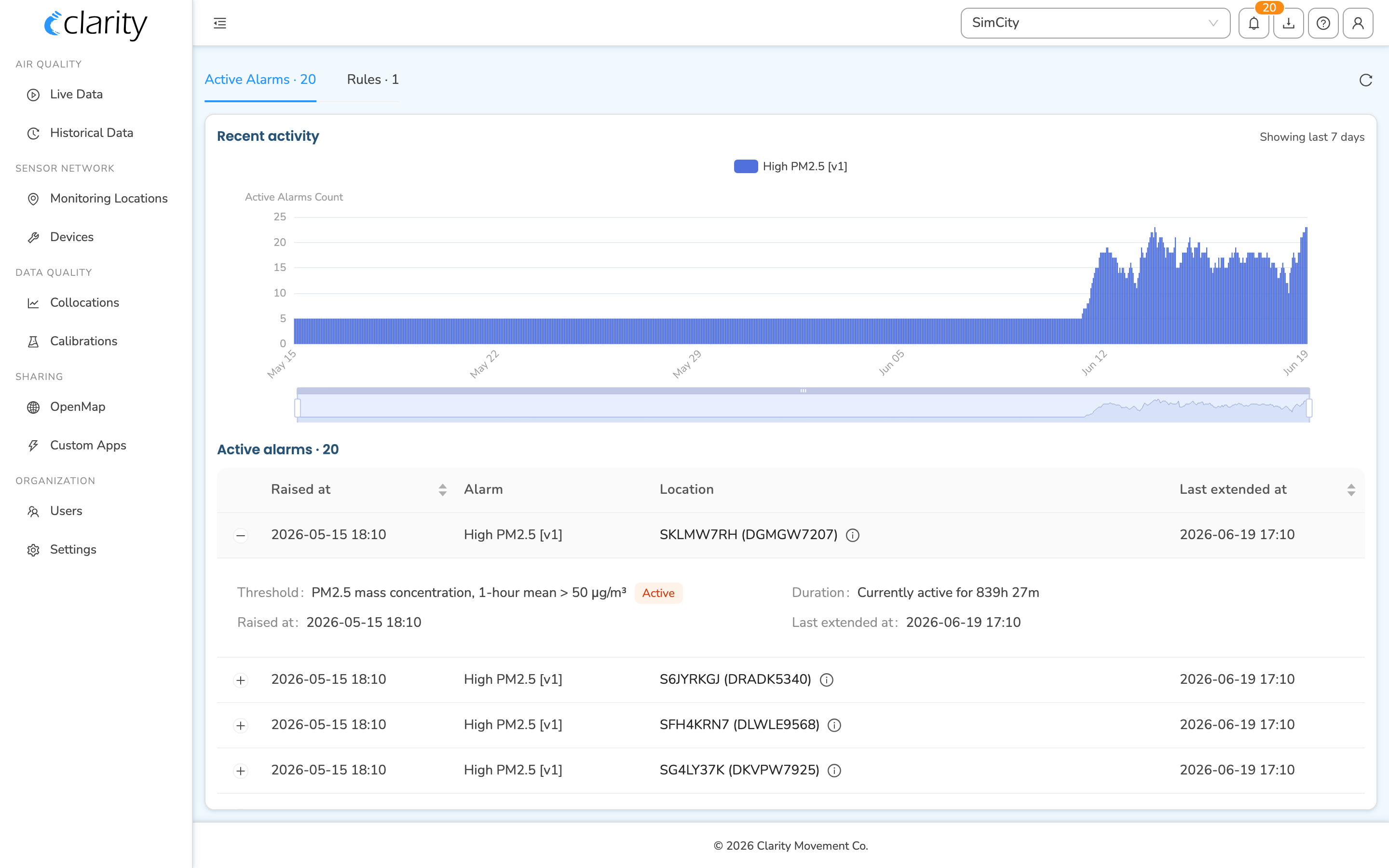Show info for SG4LY37K location

point(834,771)
